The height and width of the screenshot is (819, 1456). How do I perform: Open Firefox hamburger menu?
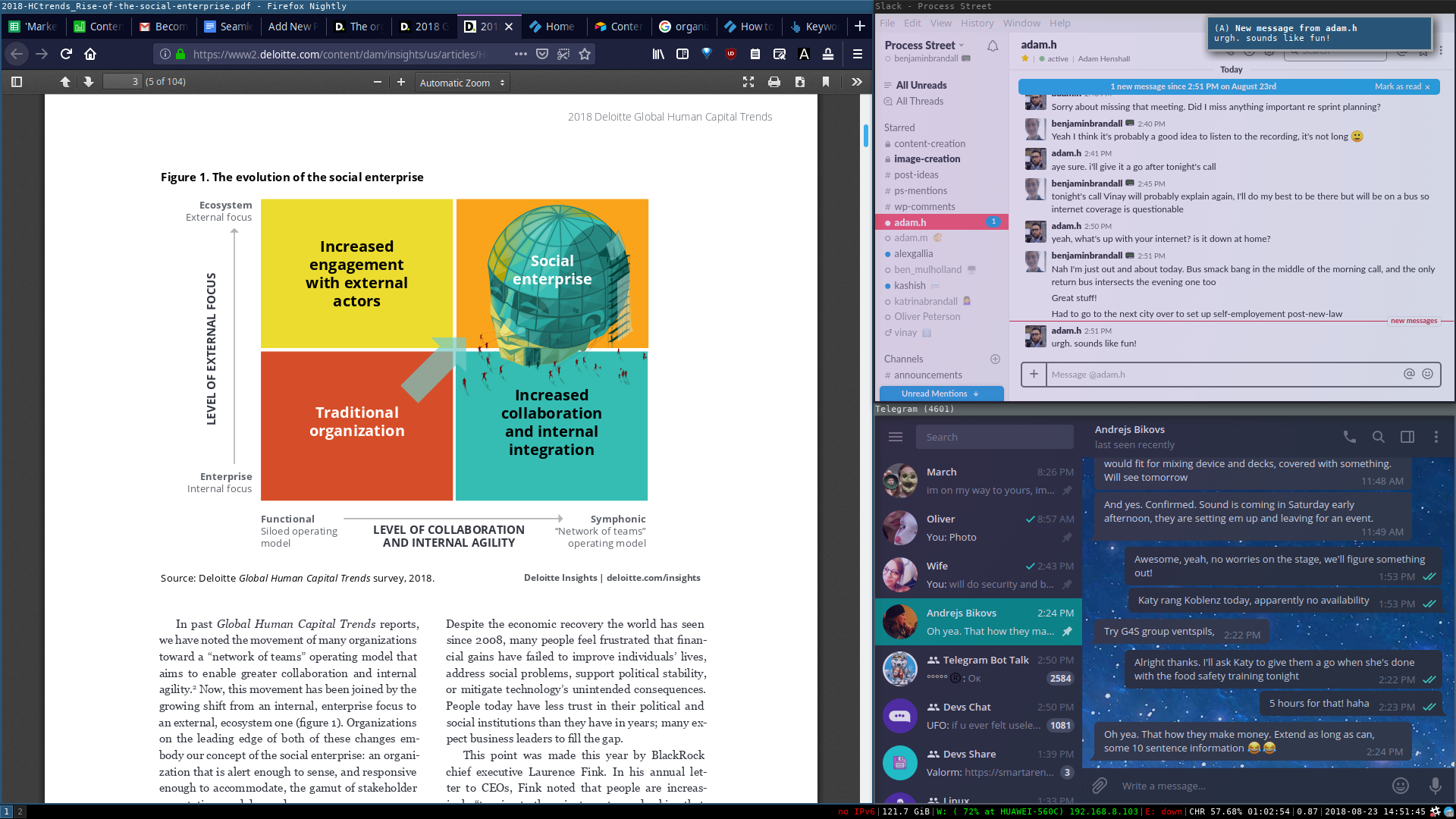[858, 54]
